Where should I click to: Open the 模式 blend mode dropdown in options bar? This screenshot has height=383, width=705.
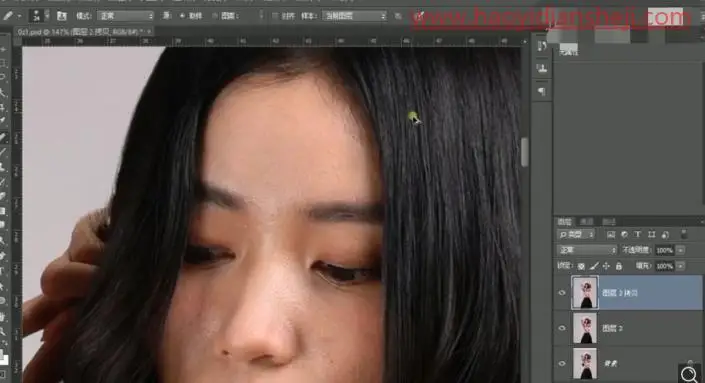pyautogui.click(x=125, y=16)
